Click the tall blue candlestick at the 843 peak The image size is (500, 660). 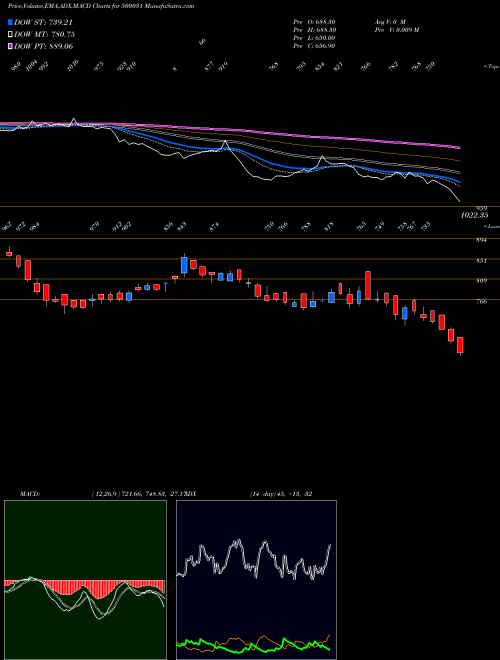(x=184, y=265)
